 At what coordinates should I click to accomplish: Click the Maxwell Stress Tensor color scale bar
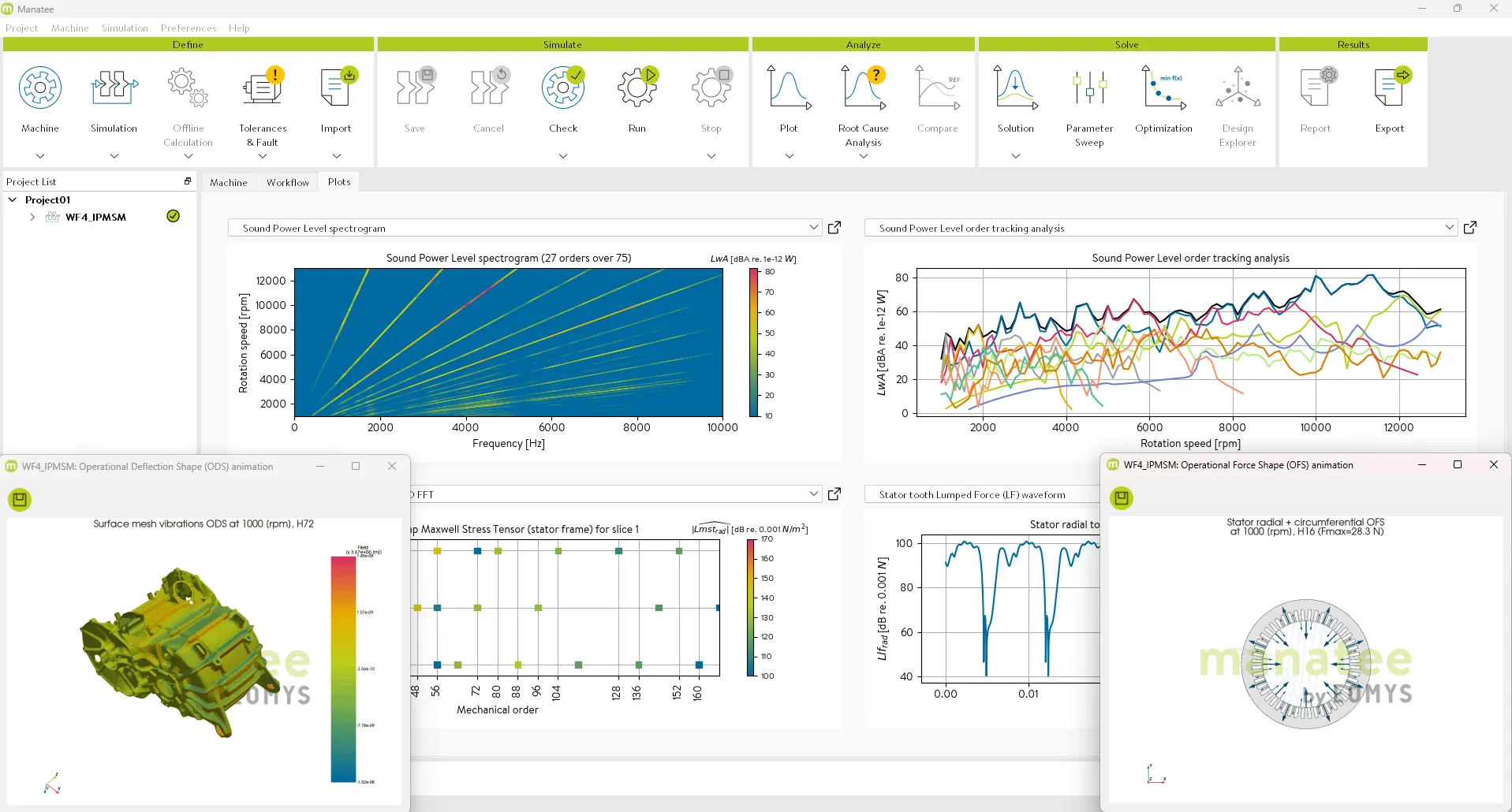click(752, 607)
